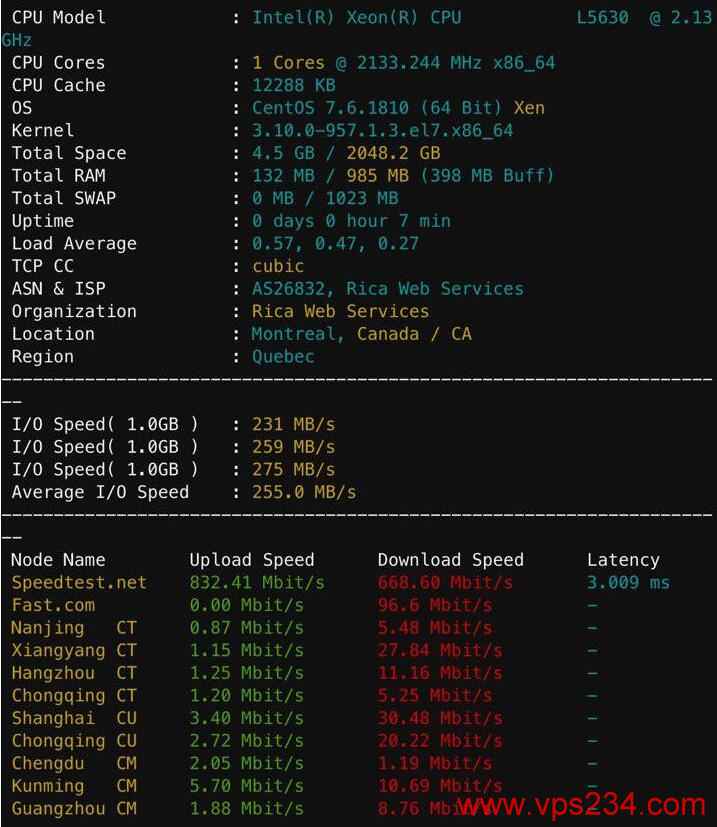Click the Quebec region value
Viewport: 717px width, 827px height.
(283, 357)
